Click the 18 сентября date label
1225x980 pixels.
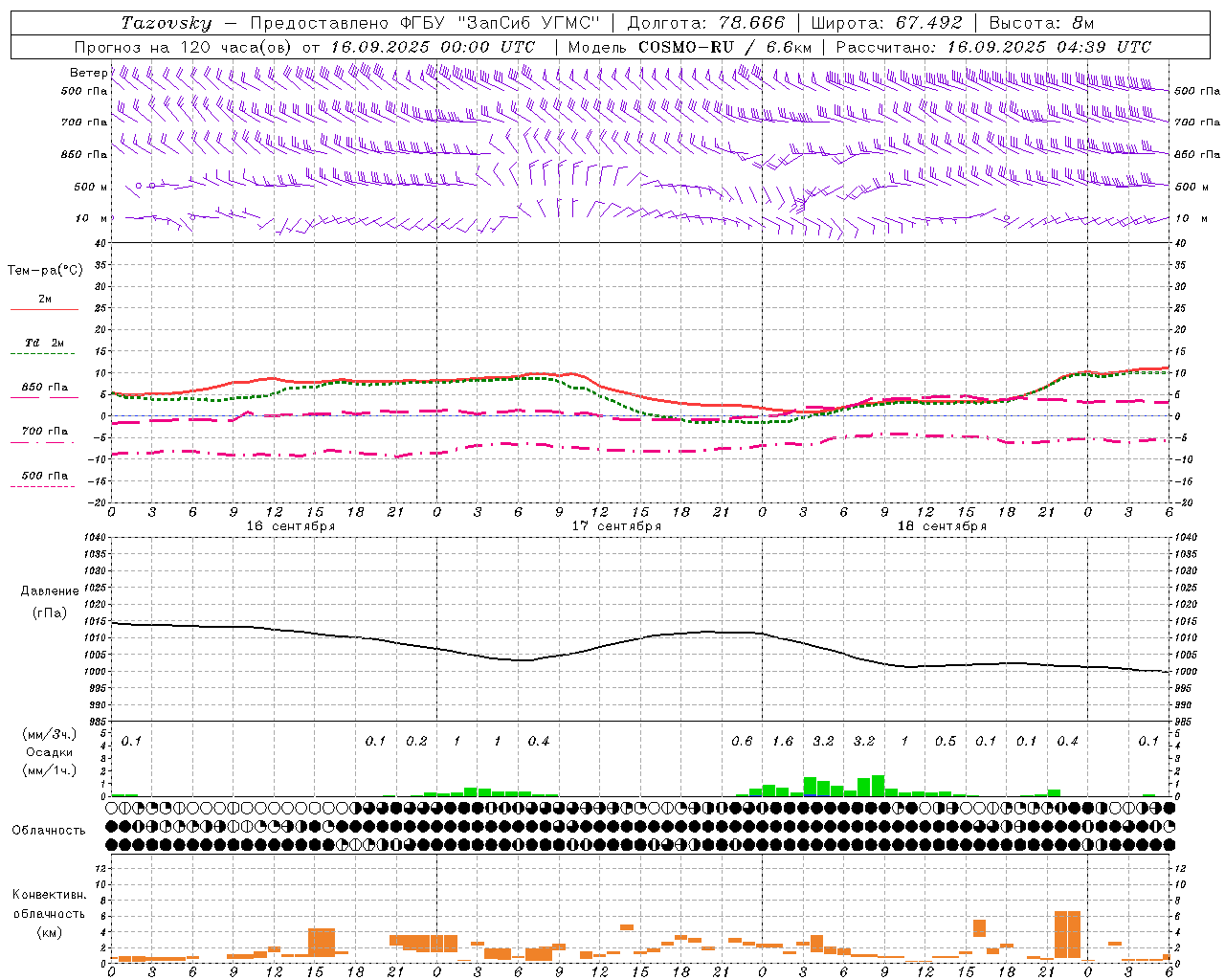[x=942, y=526]
